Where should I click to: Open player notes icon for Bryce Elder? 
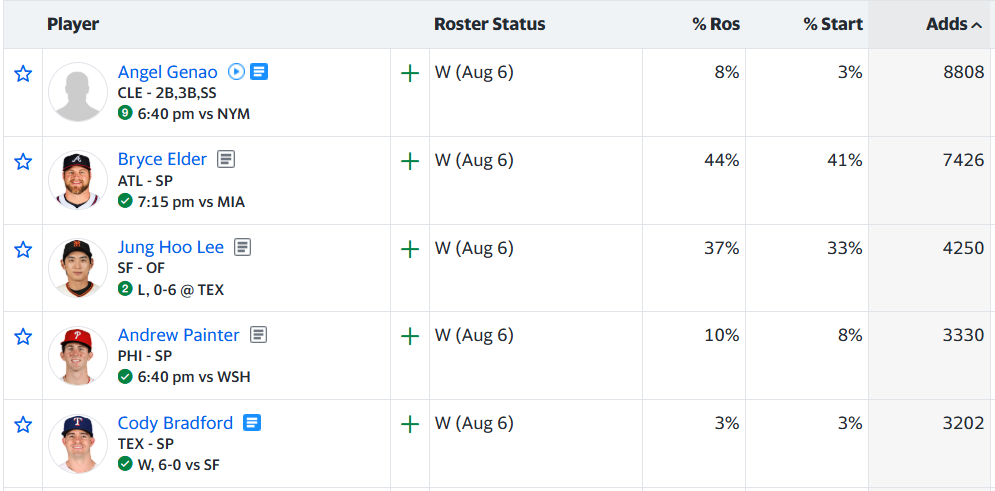[x=226, y=159]
